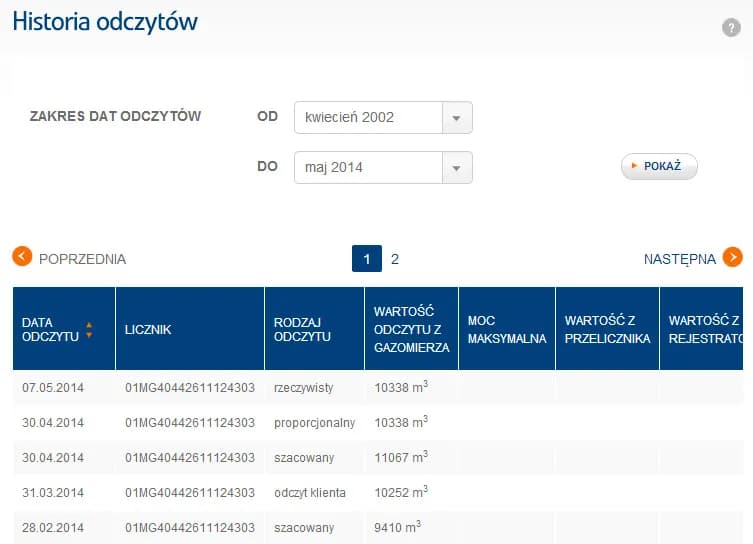
Task: Click the Wartość z przelicznika header
Action: [607, 329]
